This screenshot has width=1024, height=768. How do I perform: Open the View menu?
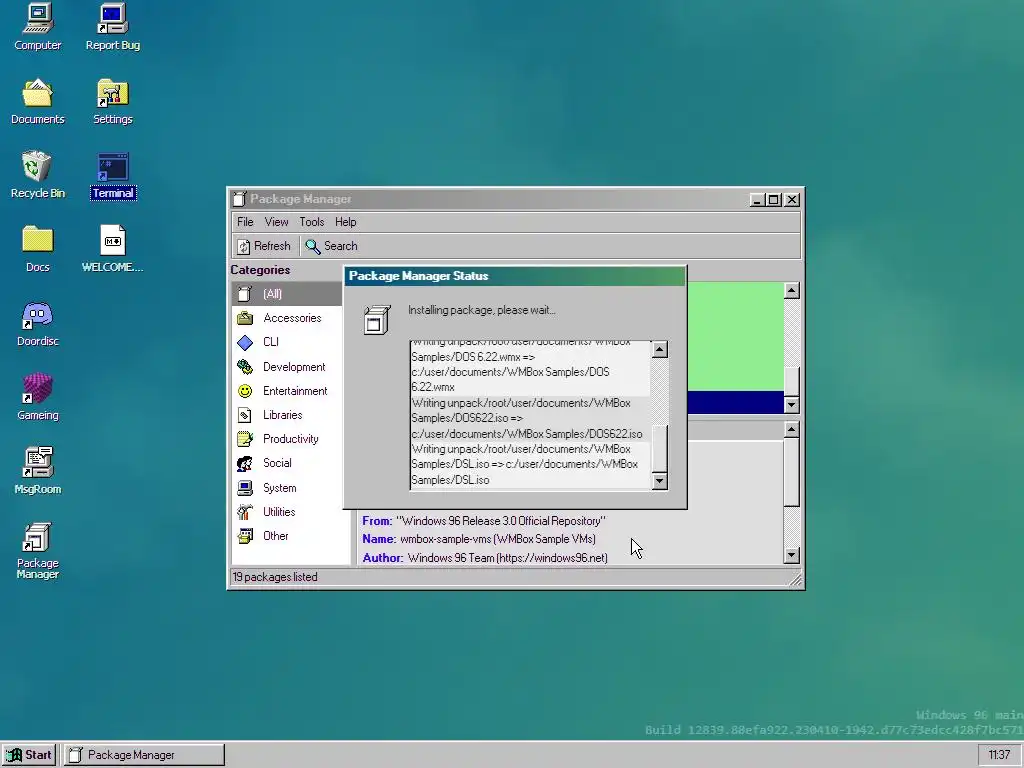coord(276,222)
